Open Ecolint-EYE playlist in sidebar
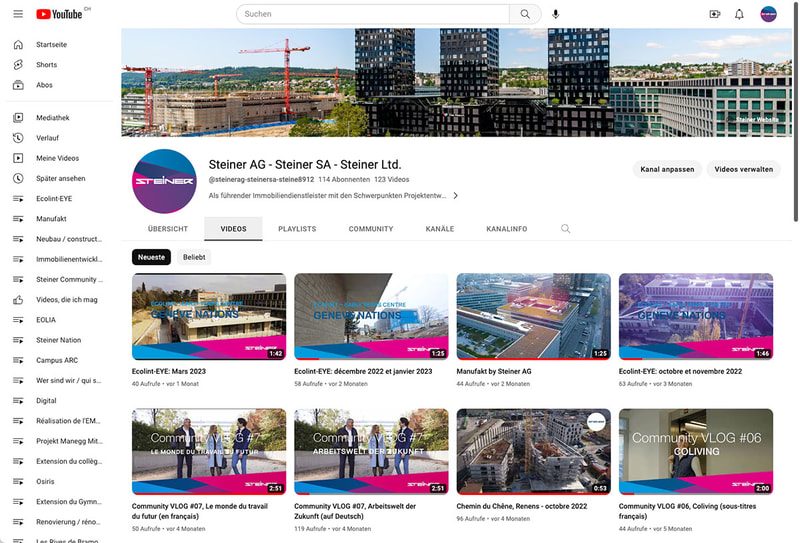The width and height of the screenshot is (800, 543). click(x=54, y=199)
